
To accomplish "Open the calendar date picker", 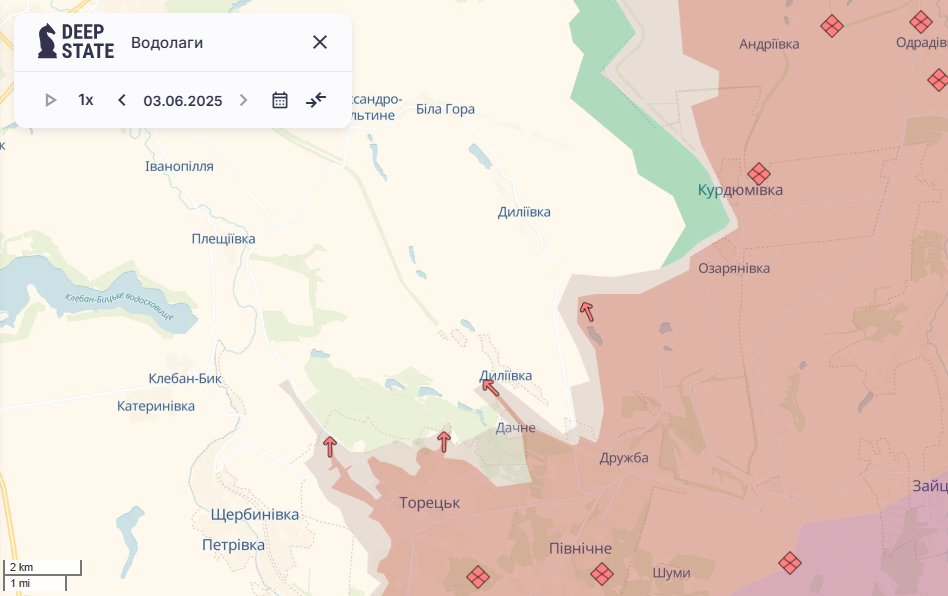I will pyautogui.click(x=280, y=100).
